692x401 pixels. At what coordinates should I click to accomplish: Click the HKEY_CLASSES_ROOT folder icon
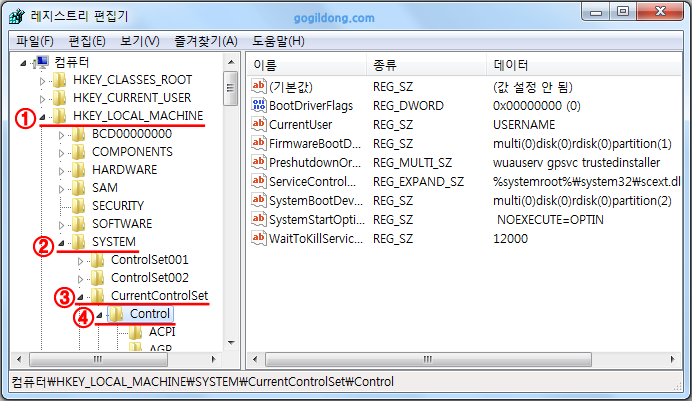60,80
